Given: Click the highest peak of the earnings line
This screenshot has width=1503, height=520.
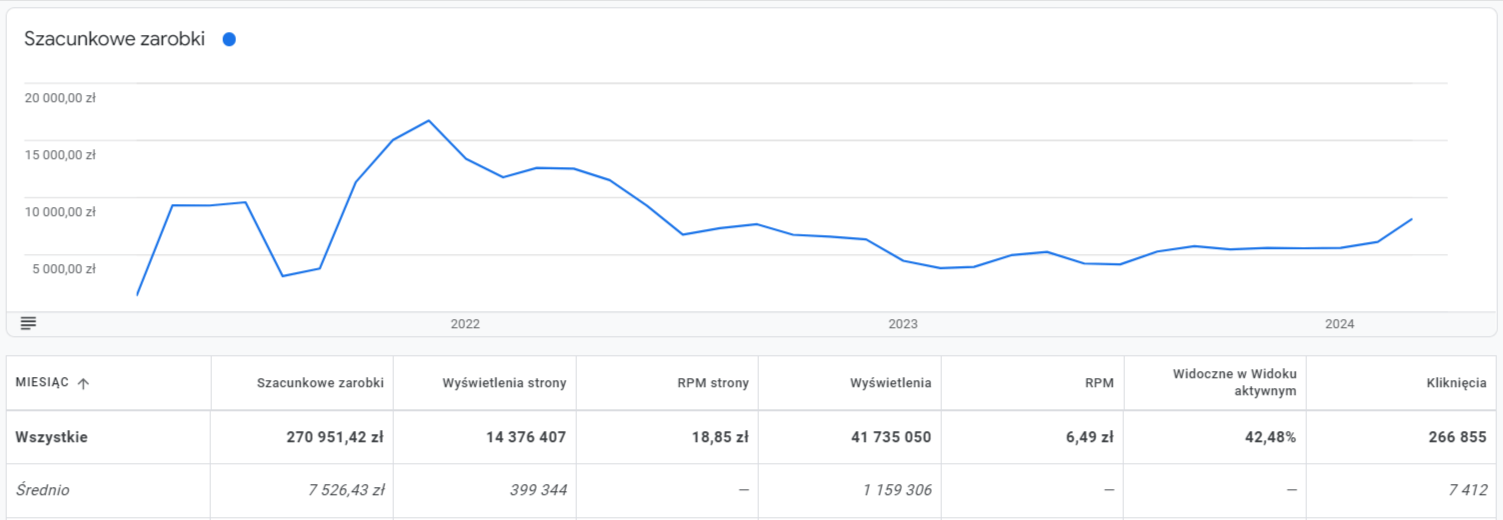Looking at the screenshot, I should [x=428, y=121].
